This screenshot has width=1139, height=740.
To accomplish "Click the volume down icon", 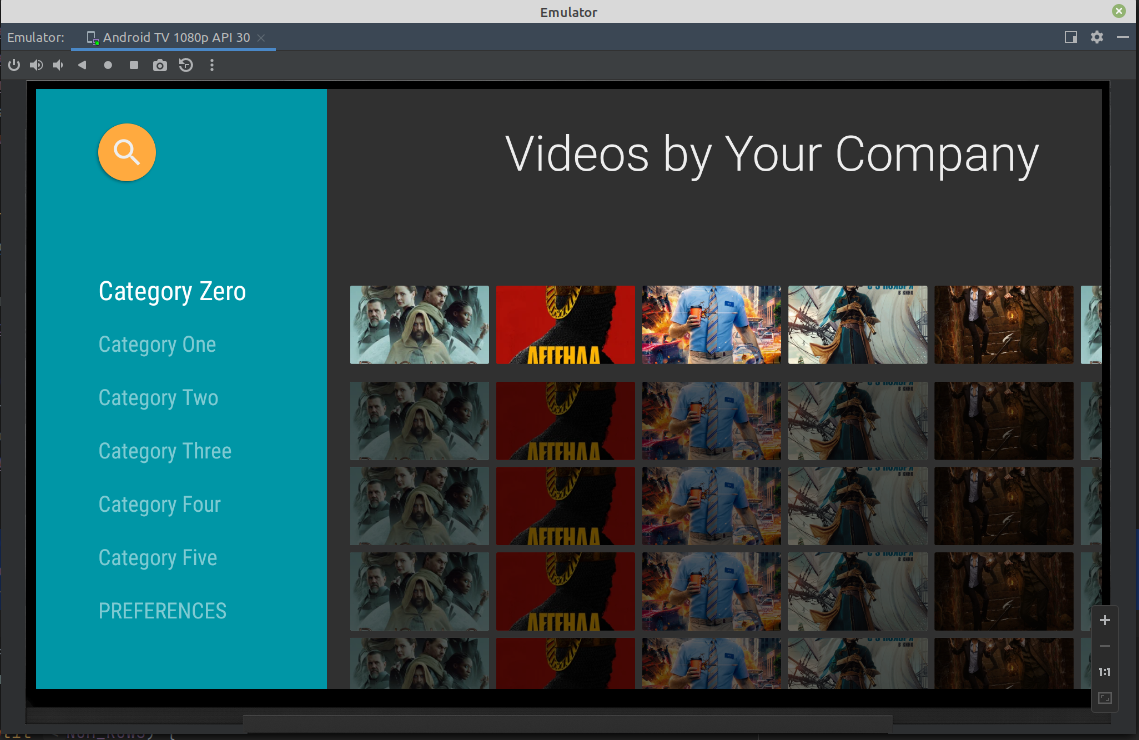I will click(x=58, y=65).
